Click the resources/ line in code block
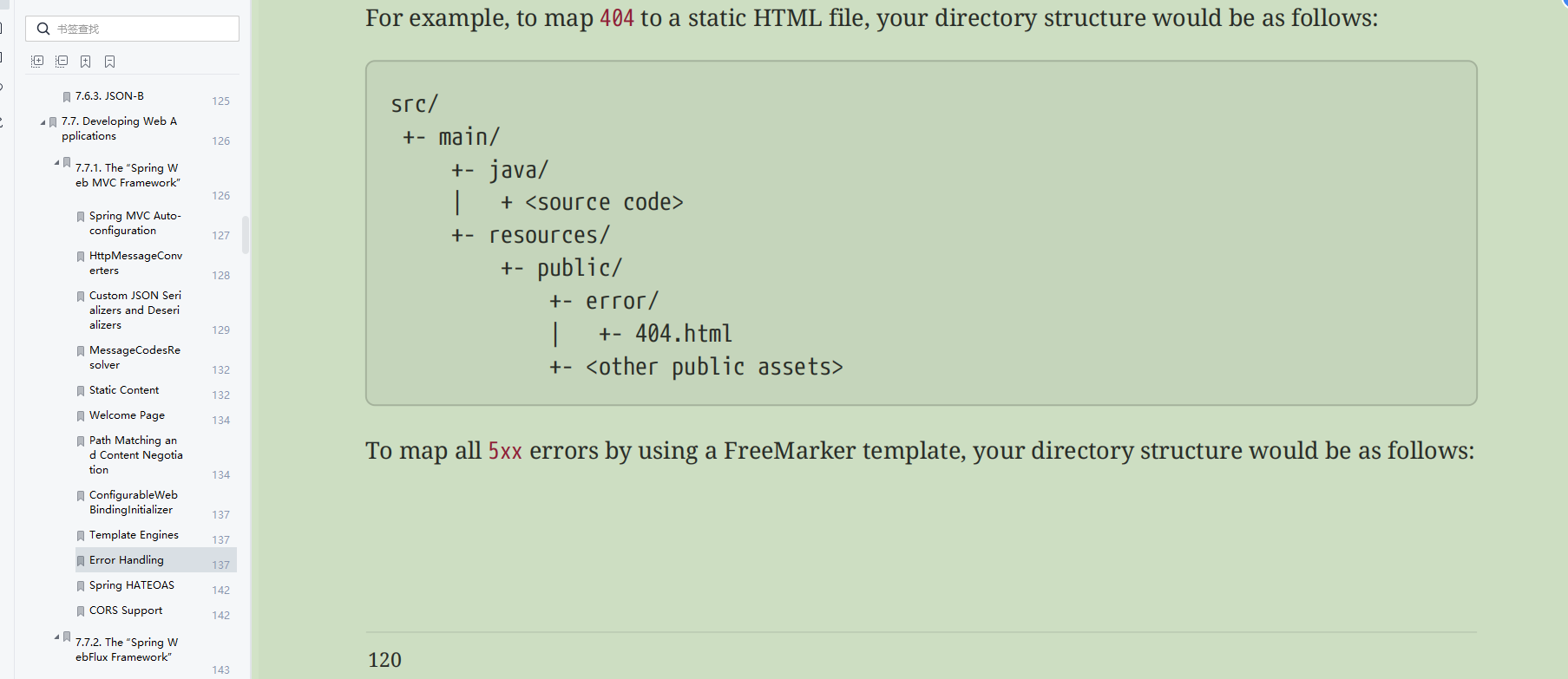 coord(531,236)
